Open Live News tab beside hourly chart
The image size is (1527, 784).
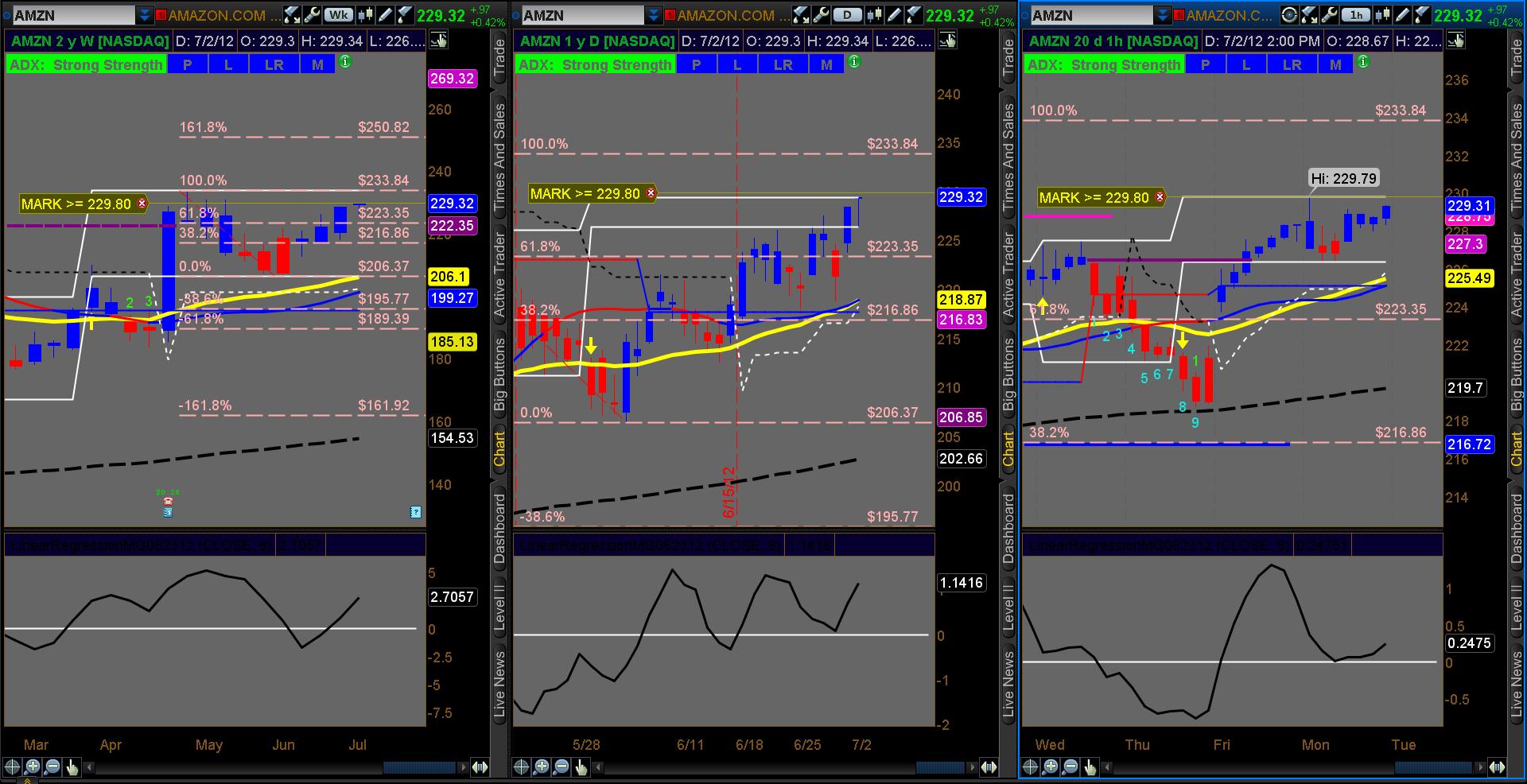pos(1517,685)
